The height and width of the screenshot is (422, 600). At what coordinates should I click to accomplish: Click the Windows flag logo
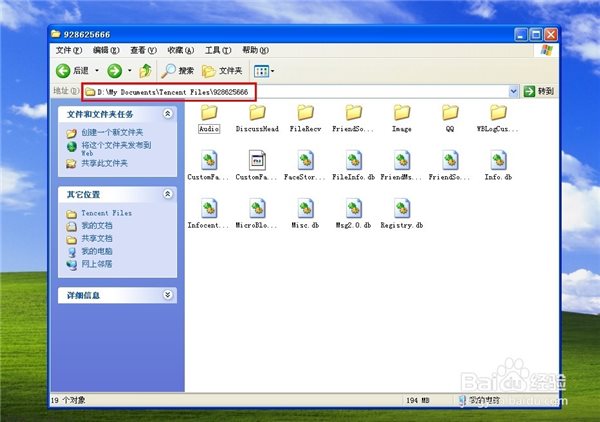coord(546,50)
